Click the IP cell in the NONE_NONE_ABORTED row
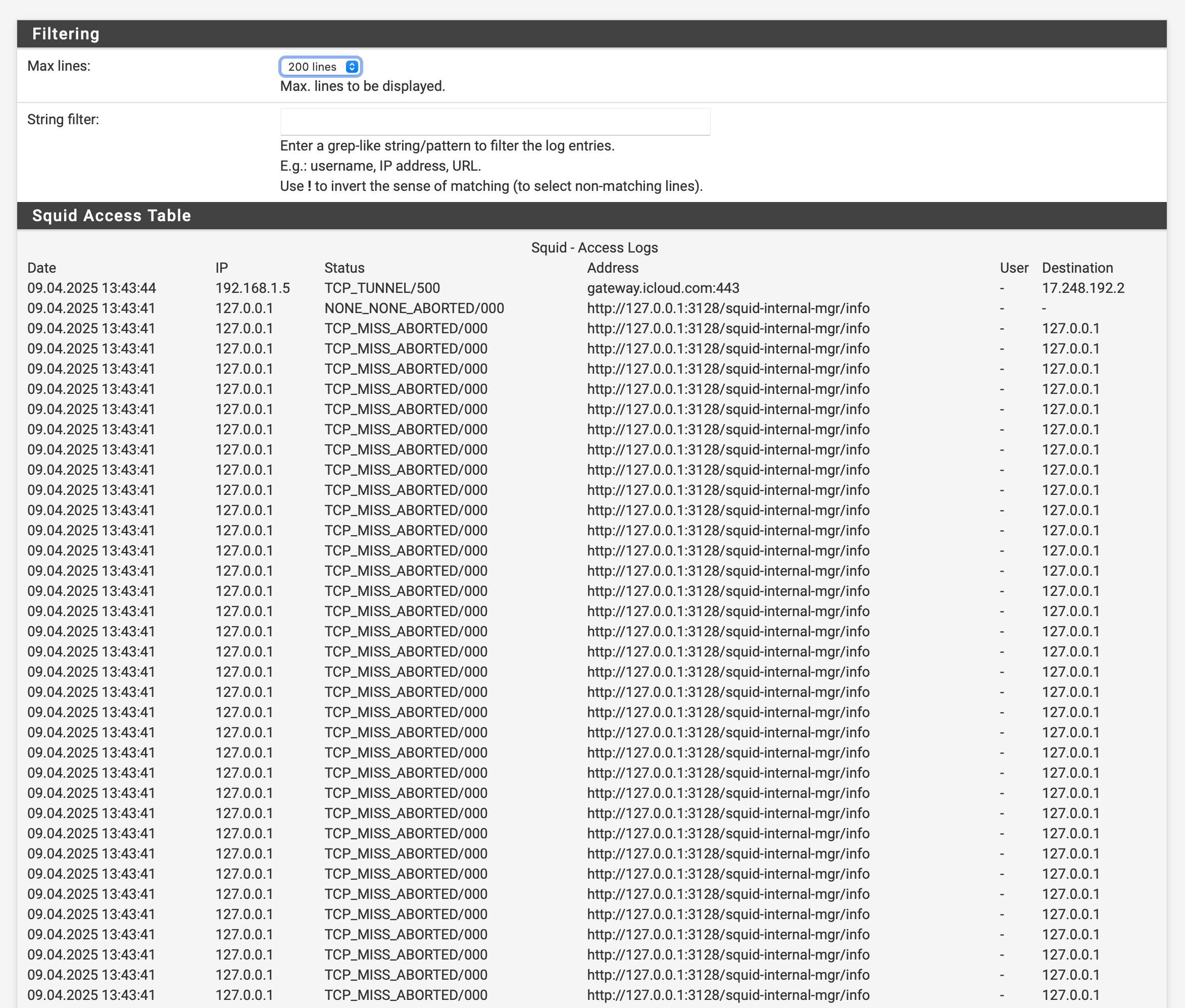1185x1008 pixels. click(x=244, y=309)
